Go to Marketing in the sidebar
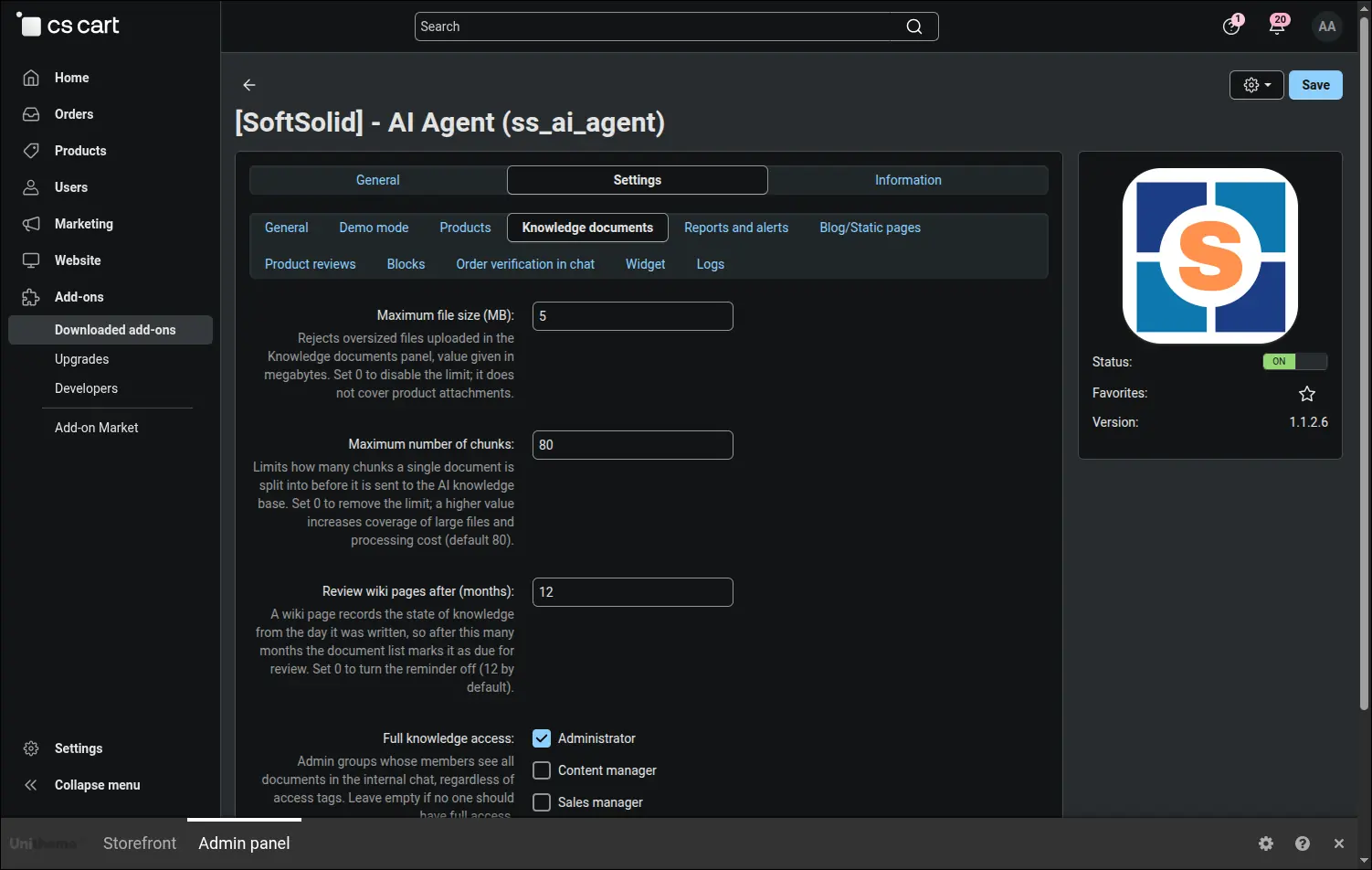The image size is (1372, 870). point(84,224)
